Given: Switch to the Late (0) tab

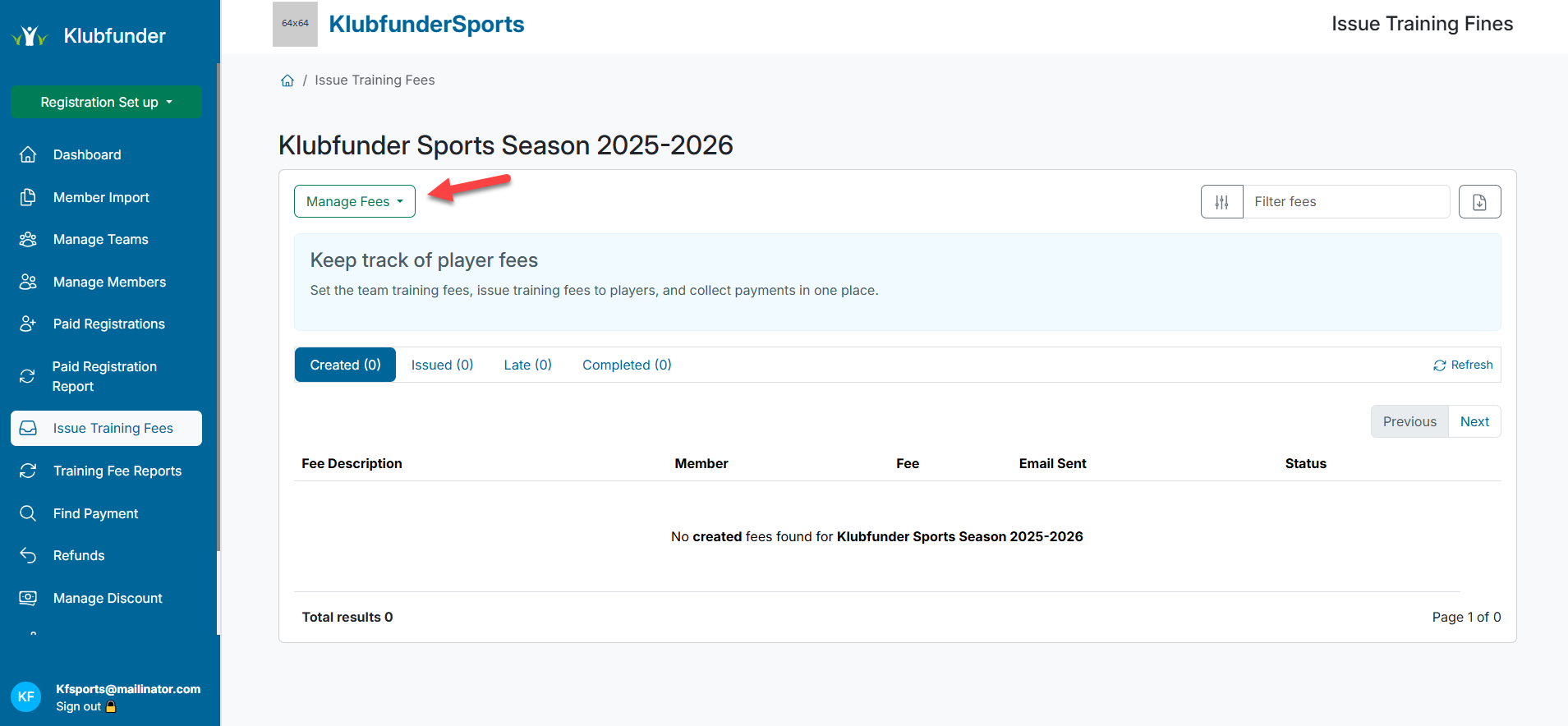Looking at the screenshot, I should tap(527, 365).
